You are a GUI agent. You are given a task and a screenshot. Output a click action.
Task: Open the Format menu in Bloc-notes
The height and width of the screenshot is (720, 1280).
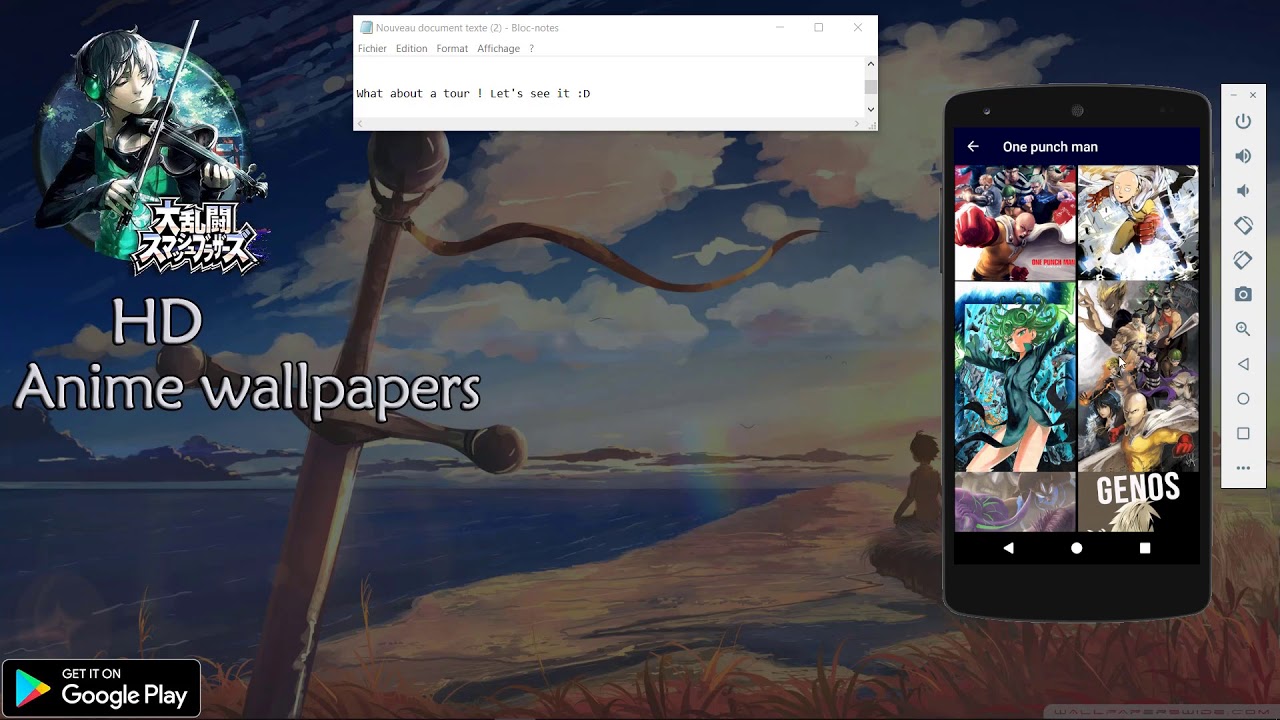click(452, 48)
